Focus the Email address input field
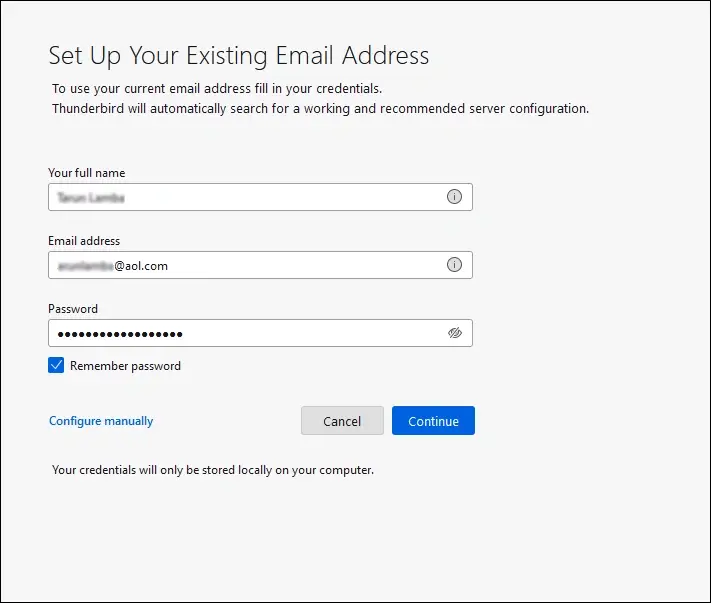Image resolution: width=711 pixels, height=603 pixels. (x=260, y=265)
